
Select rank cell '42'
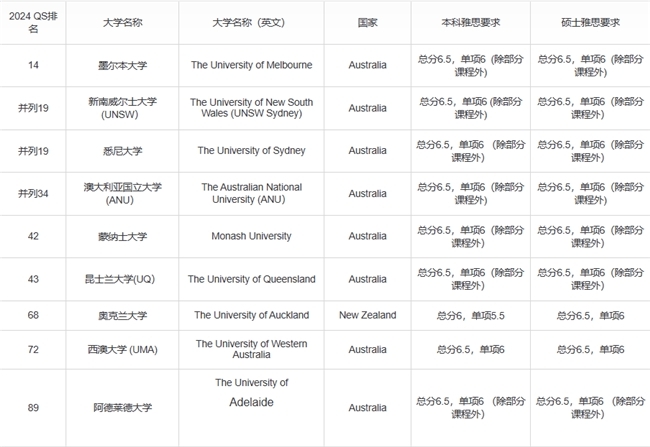click(33, 236)
